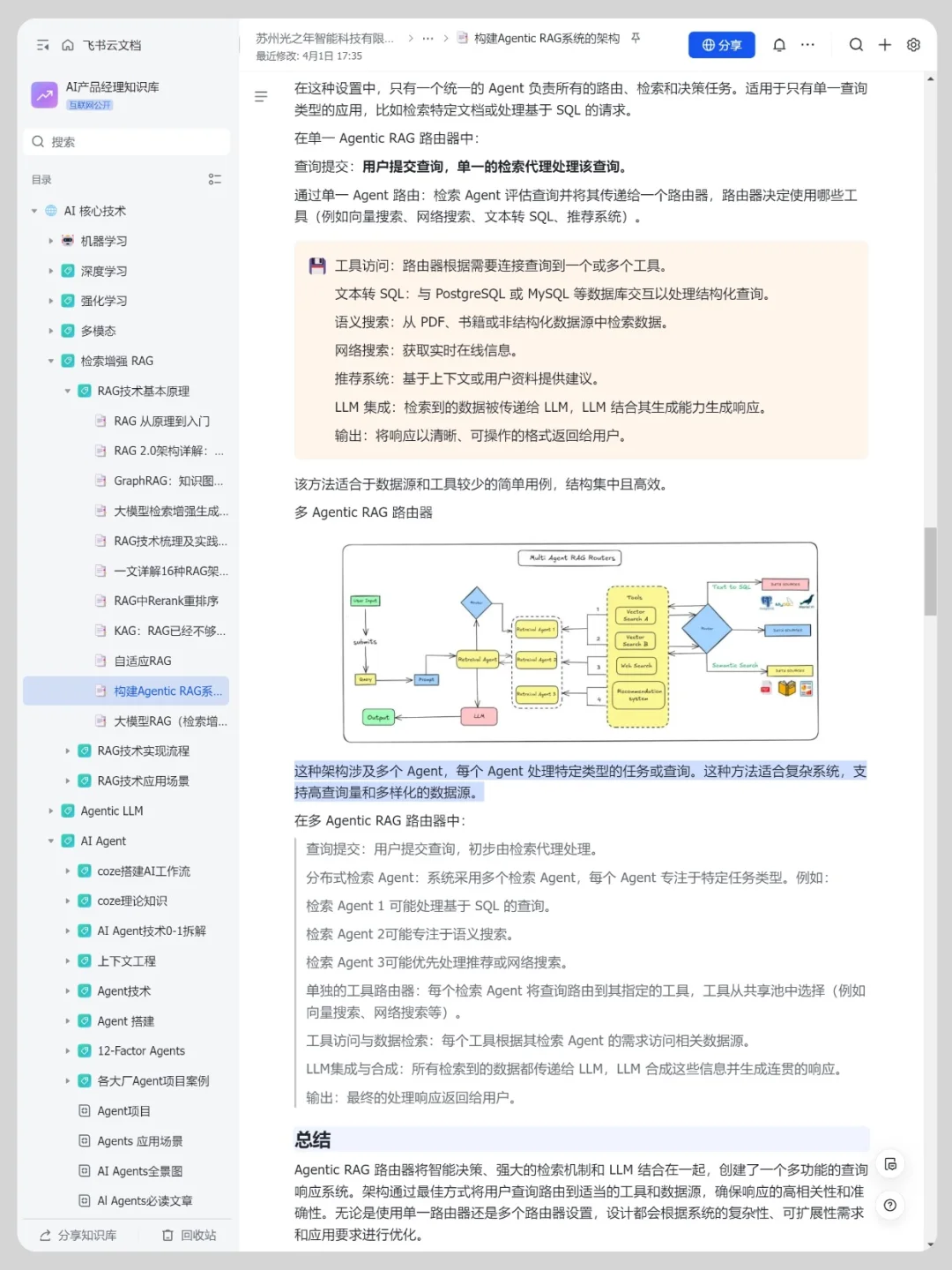Open document search with the magnifier icon
The height and width of the screenshot is (1270, 952).
856,45
